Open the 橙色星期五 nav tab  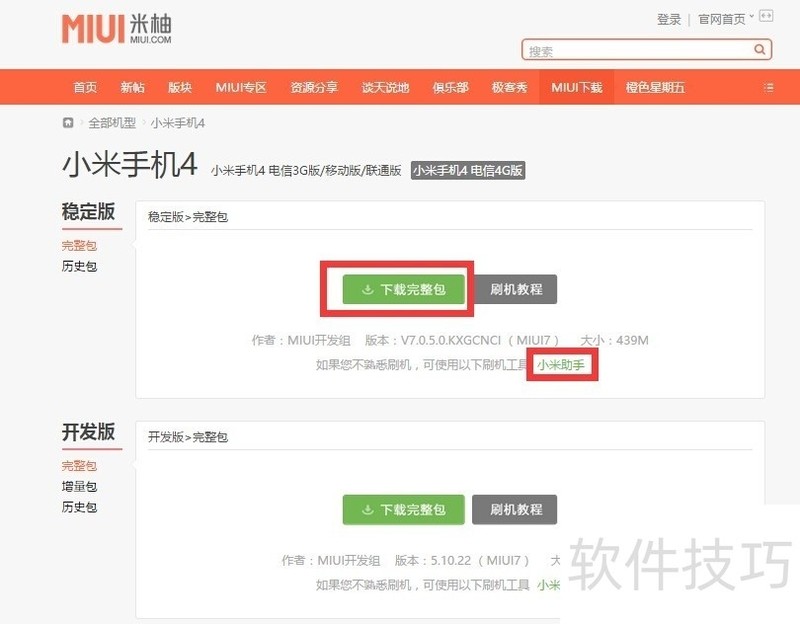pyautogui.click(x=656, y=87)
